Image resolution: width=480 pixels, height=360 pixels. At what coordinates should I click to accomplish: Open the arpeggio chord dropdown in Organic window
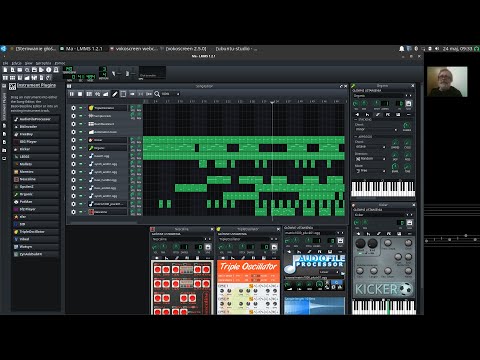click(370, 147)
